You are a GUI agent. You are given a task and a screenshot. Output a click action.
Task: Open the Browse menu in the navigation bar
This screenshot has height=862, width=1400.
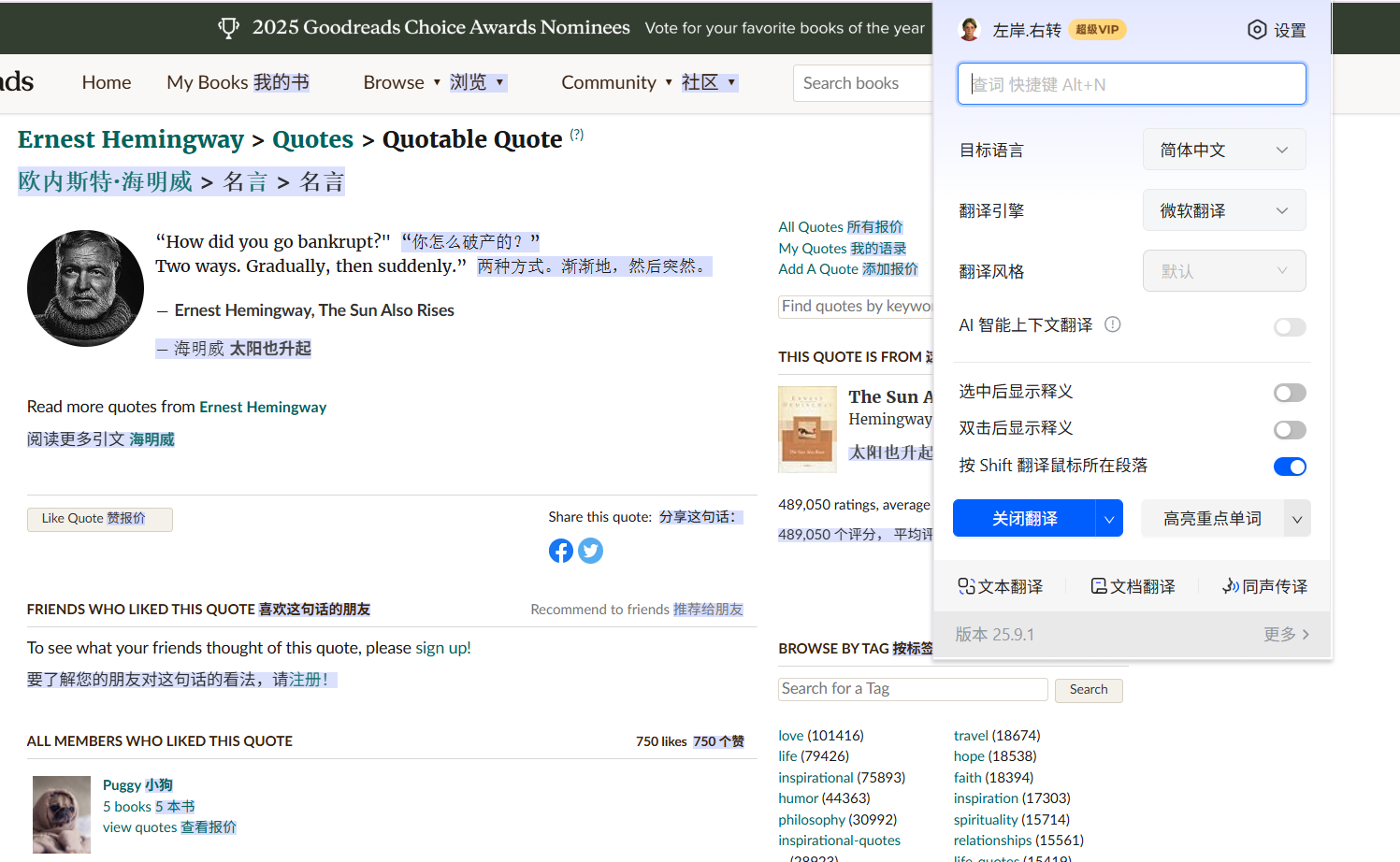(x=401, y=82)
